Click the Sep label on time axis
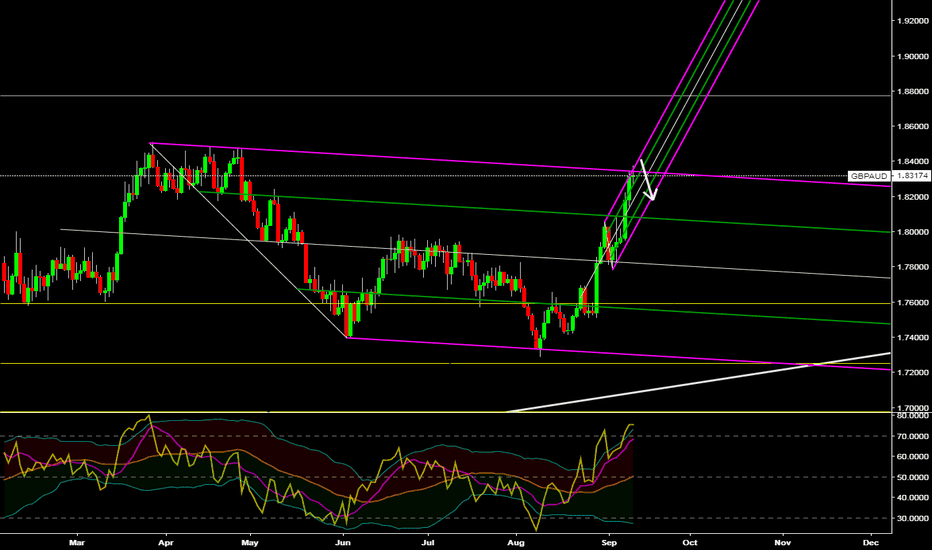Screen dimensions: 932x550 608,543
